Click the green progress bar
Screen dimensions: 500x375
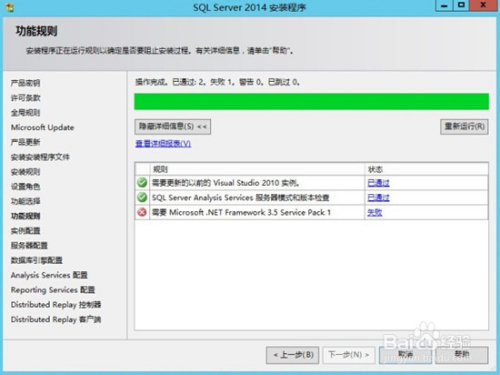point(311,102)
